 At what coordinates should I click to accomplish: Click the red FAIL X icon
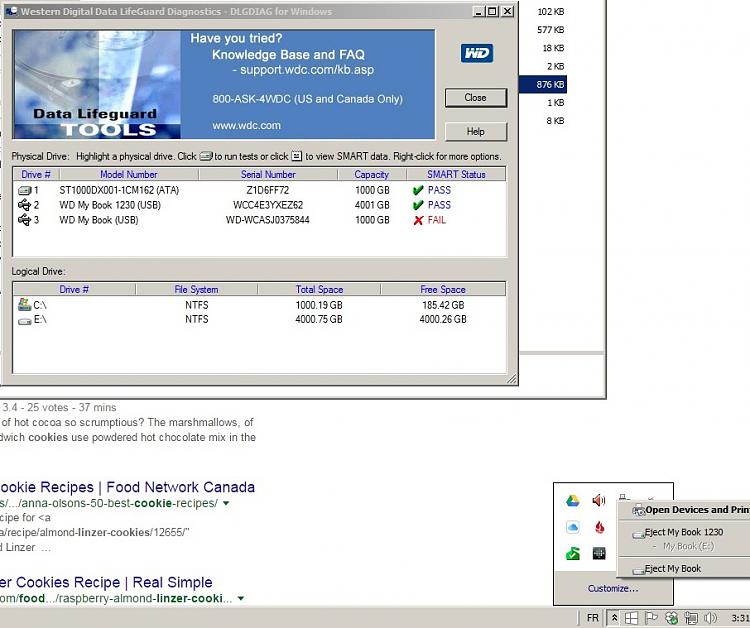(418, 220)
